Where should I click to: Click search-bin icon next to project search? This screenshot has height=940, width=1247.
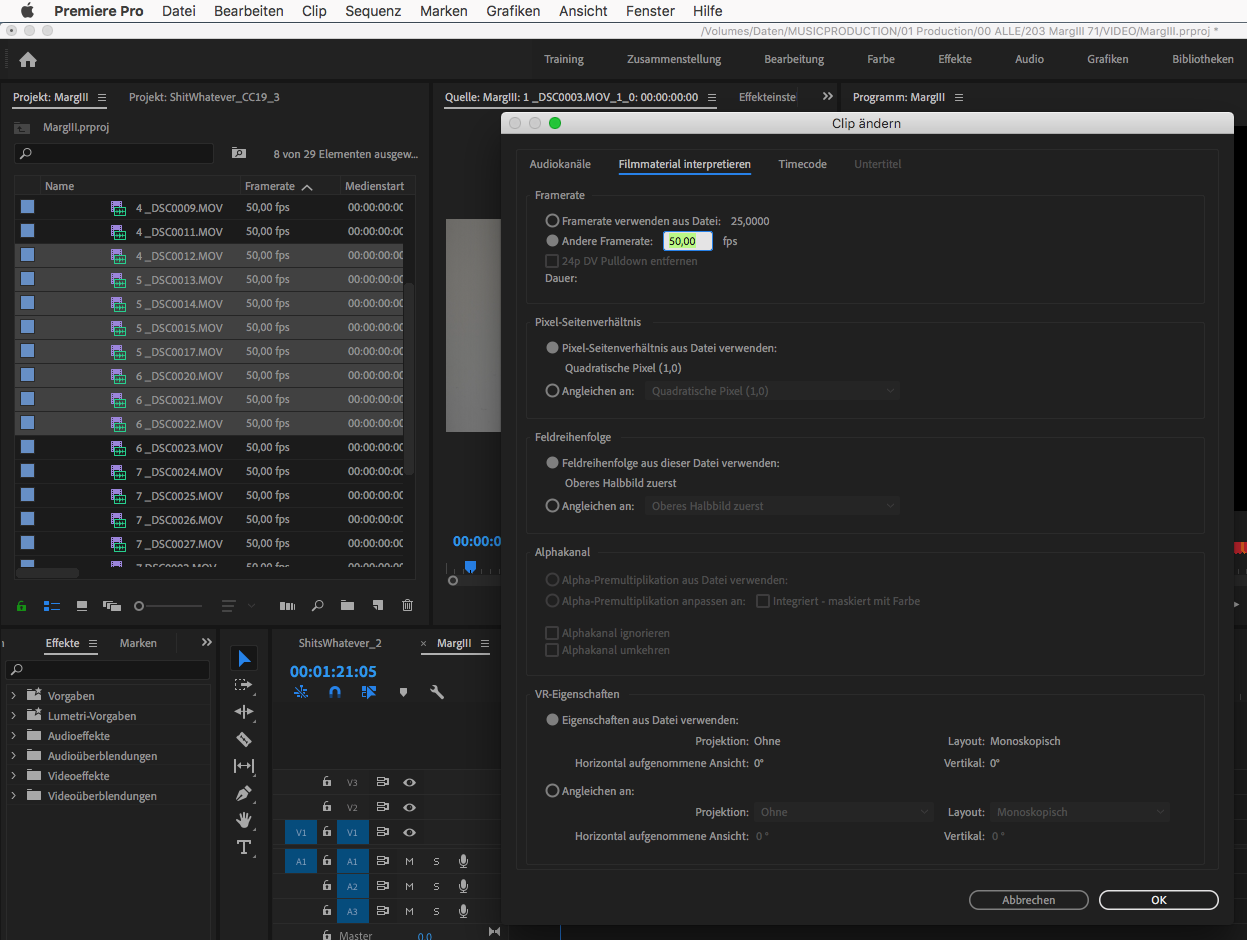click(238, 154)
